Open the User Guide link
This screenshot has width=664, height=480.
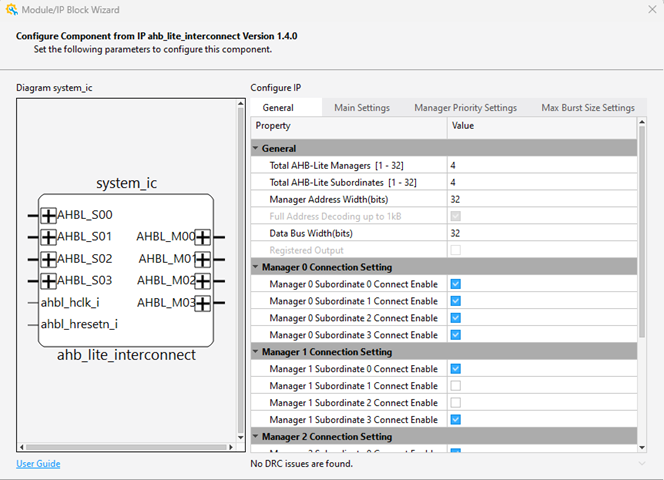tap(38, 463)
